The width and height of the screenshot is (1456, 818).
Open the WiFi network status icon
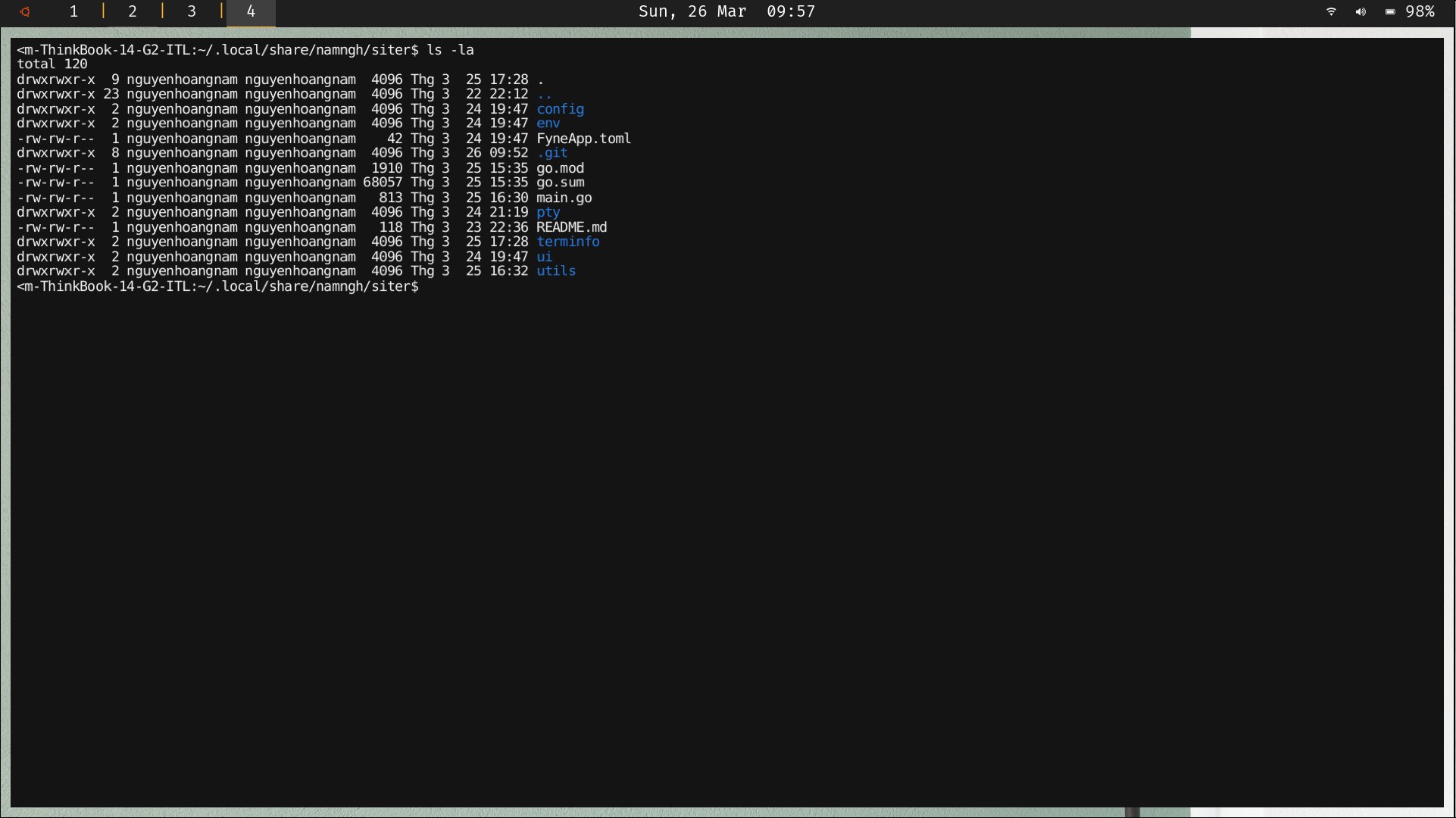pyautogui.click(x=1331, y=11)
